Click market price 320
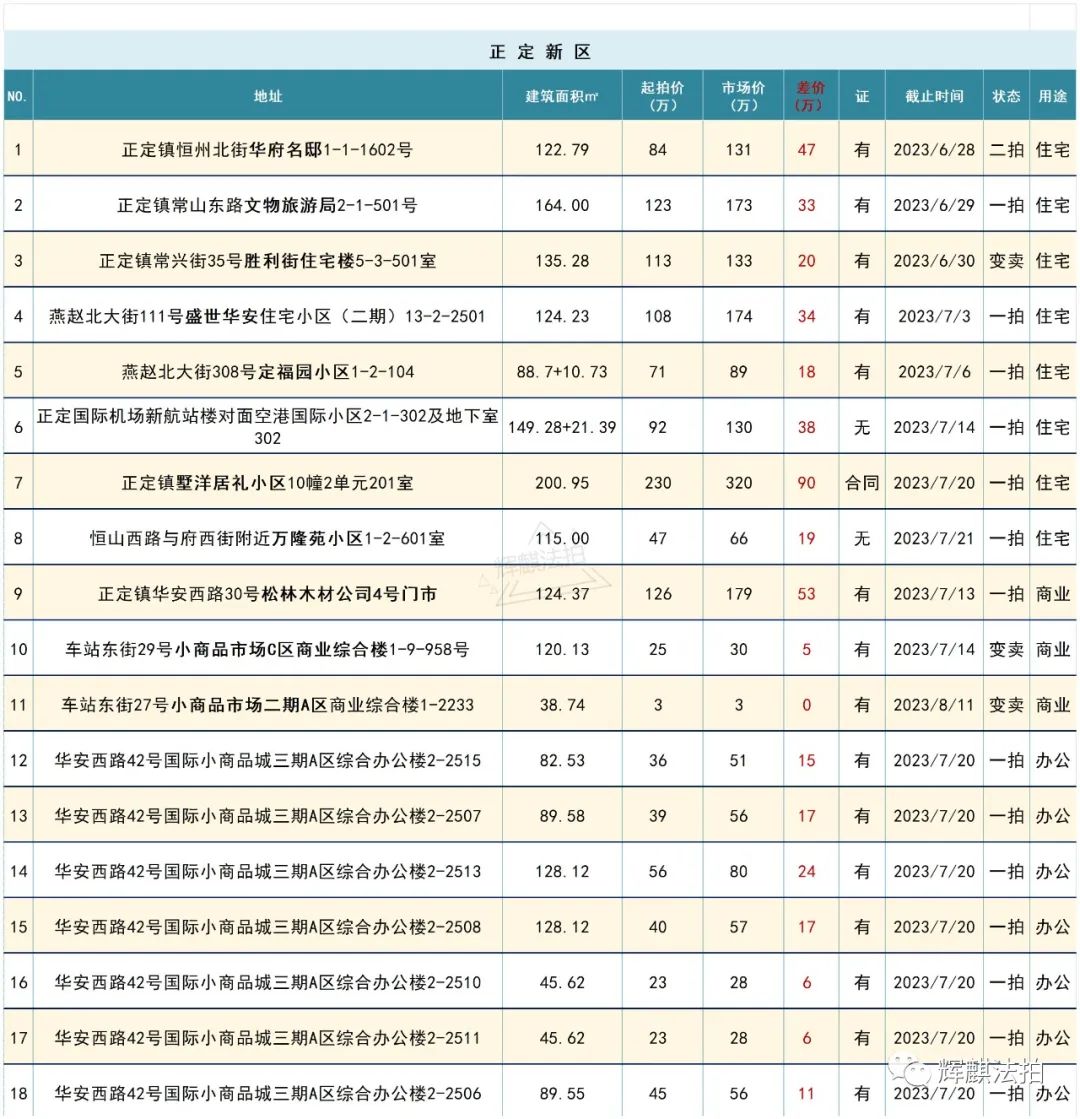This screenshot has height=1119, width=1080. point(738,483)
